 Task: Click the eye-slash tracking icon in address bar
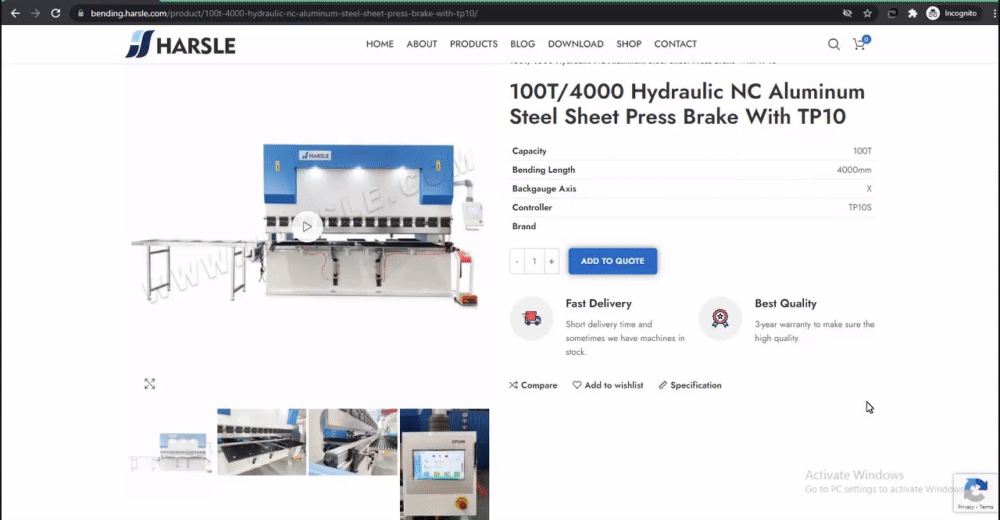[x=847, y=13]
